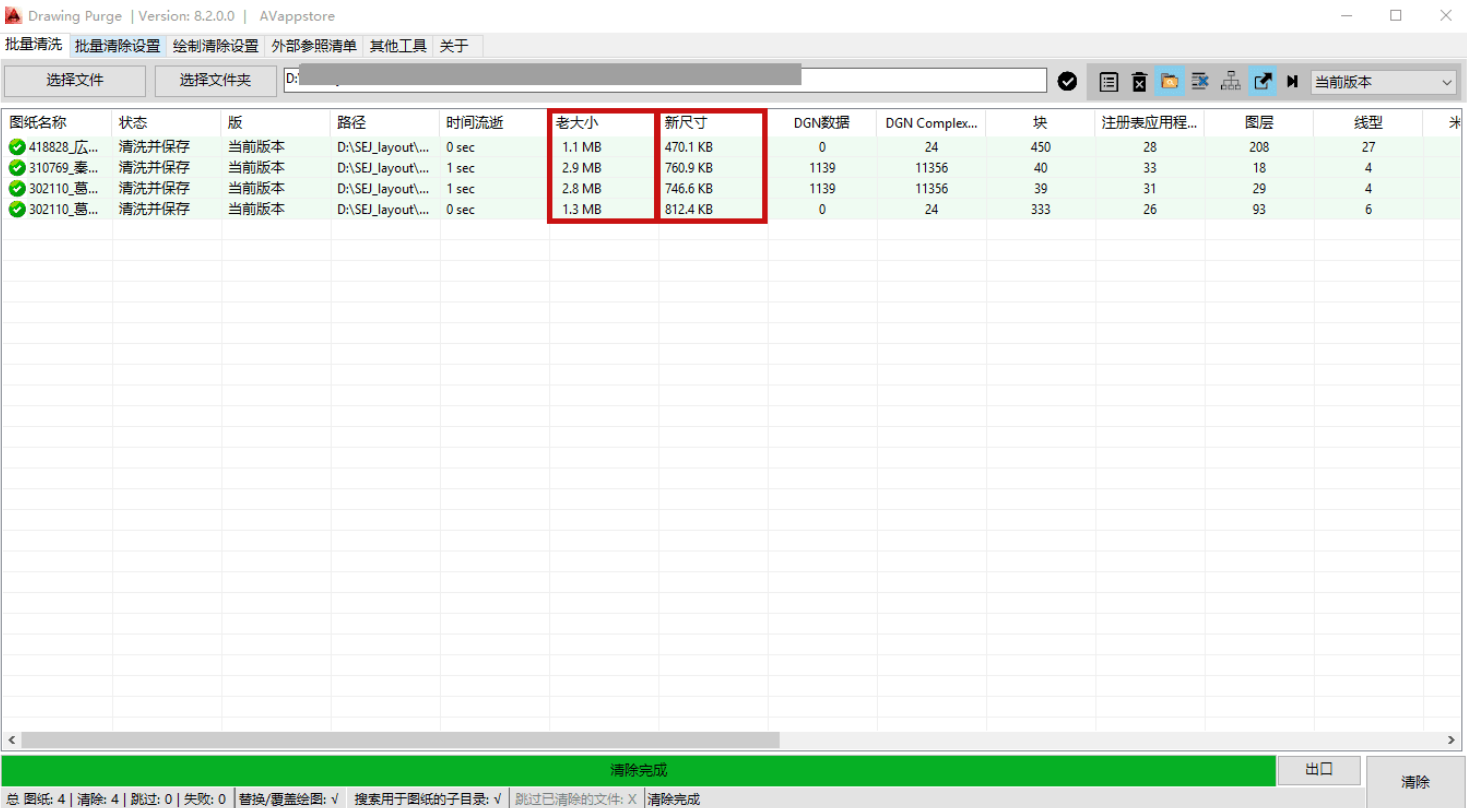This screenshot has width=1467, height=808.
Task: Click the hierarchy tree icon
Action: pos(1231,82)
